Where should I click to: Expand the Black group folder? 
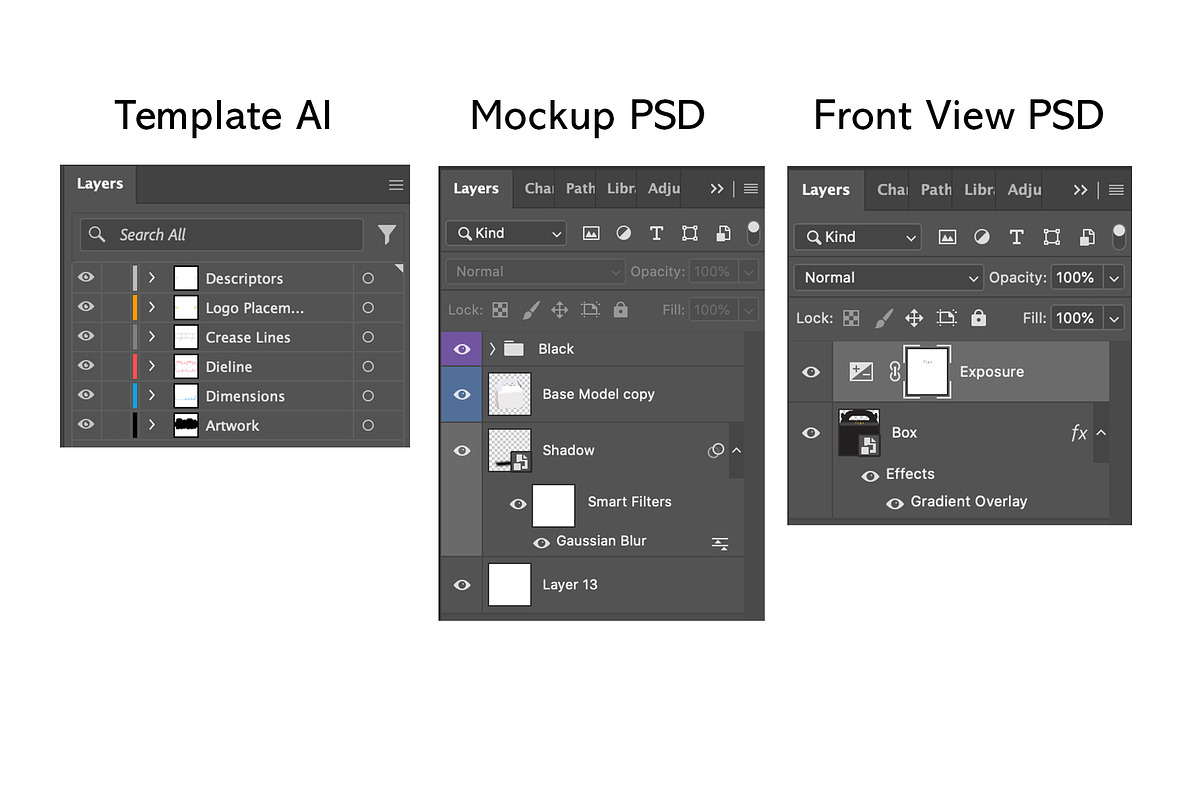point(492,349)
